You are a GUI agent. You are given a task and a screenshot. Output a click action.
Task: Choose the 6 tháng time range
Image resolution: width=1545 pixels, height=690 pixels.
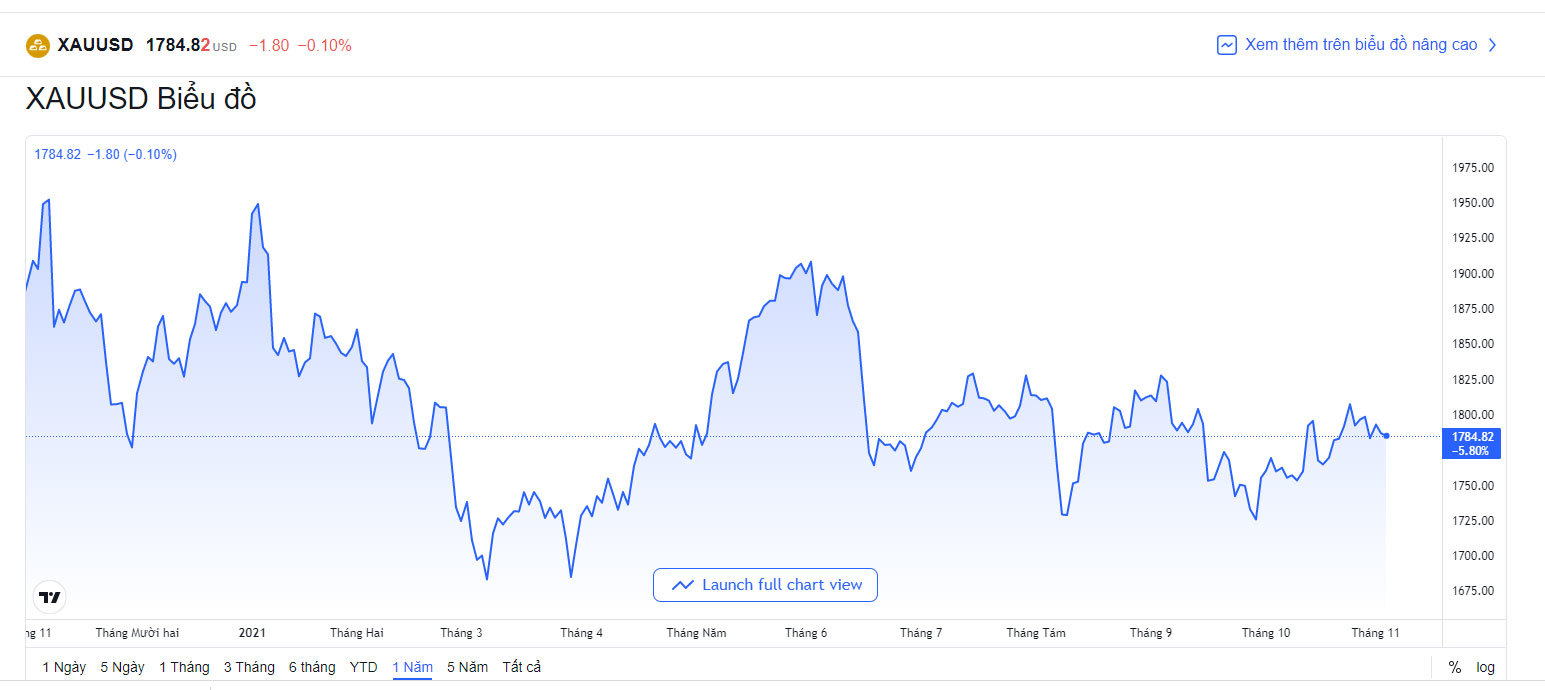click(x=312, y=667)
